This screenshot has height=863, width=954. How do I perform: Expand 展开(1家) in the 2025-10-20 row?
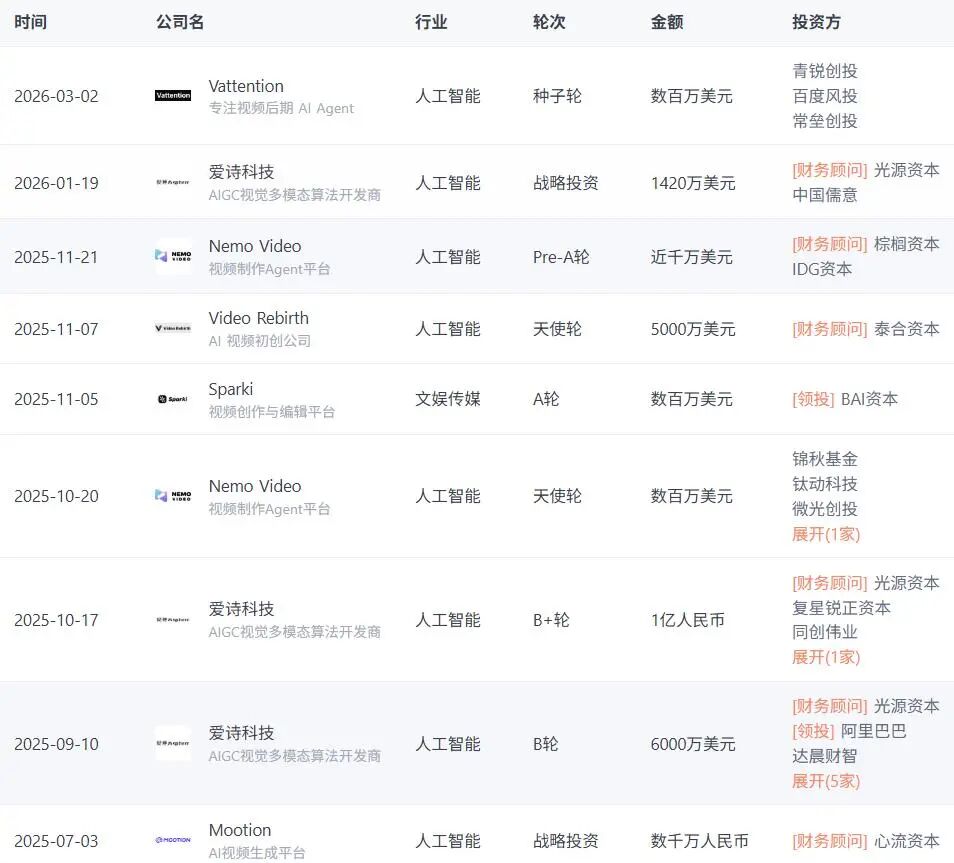pos(825,534)
